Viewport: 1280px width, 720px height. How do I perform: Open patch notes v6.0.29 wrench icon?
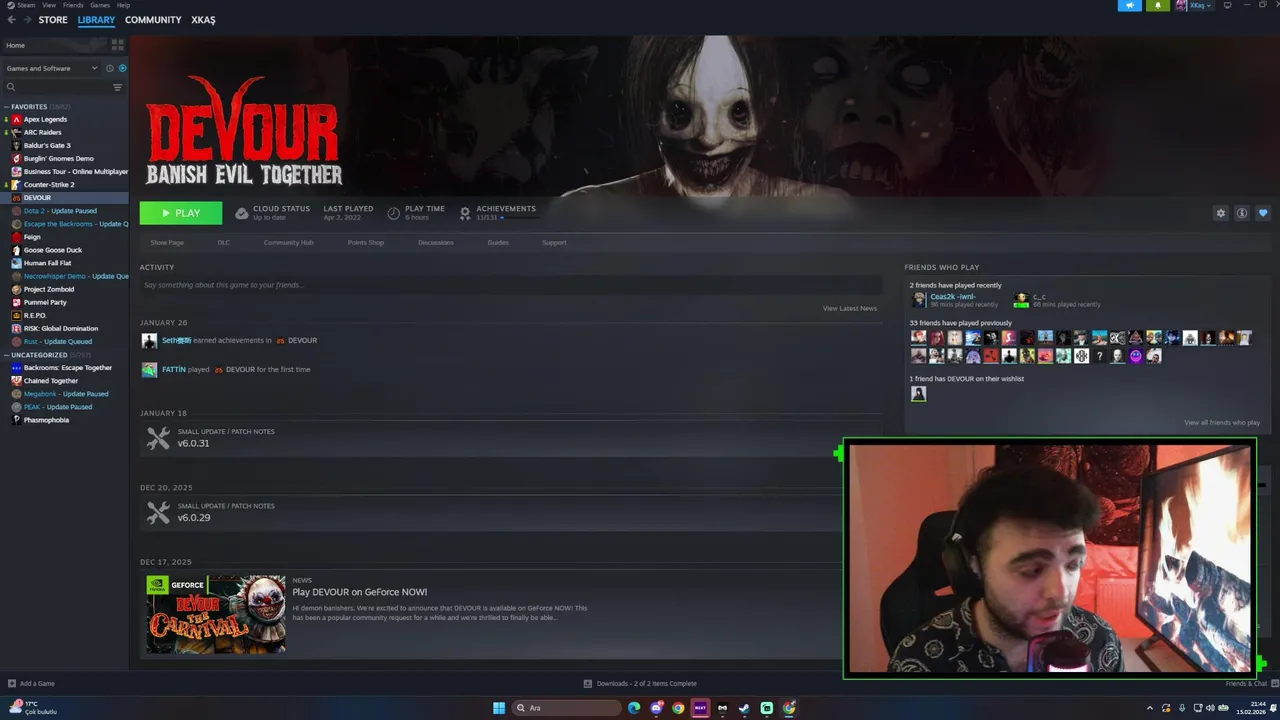pyautogui.click(x=158, y=512)
